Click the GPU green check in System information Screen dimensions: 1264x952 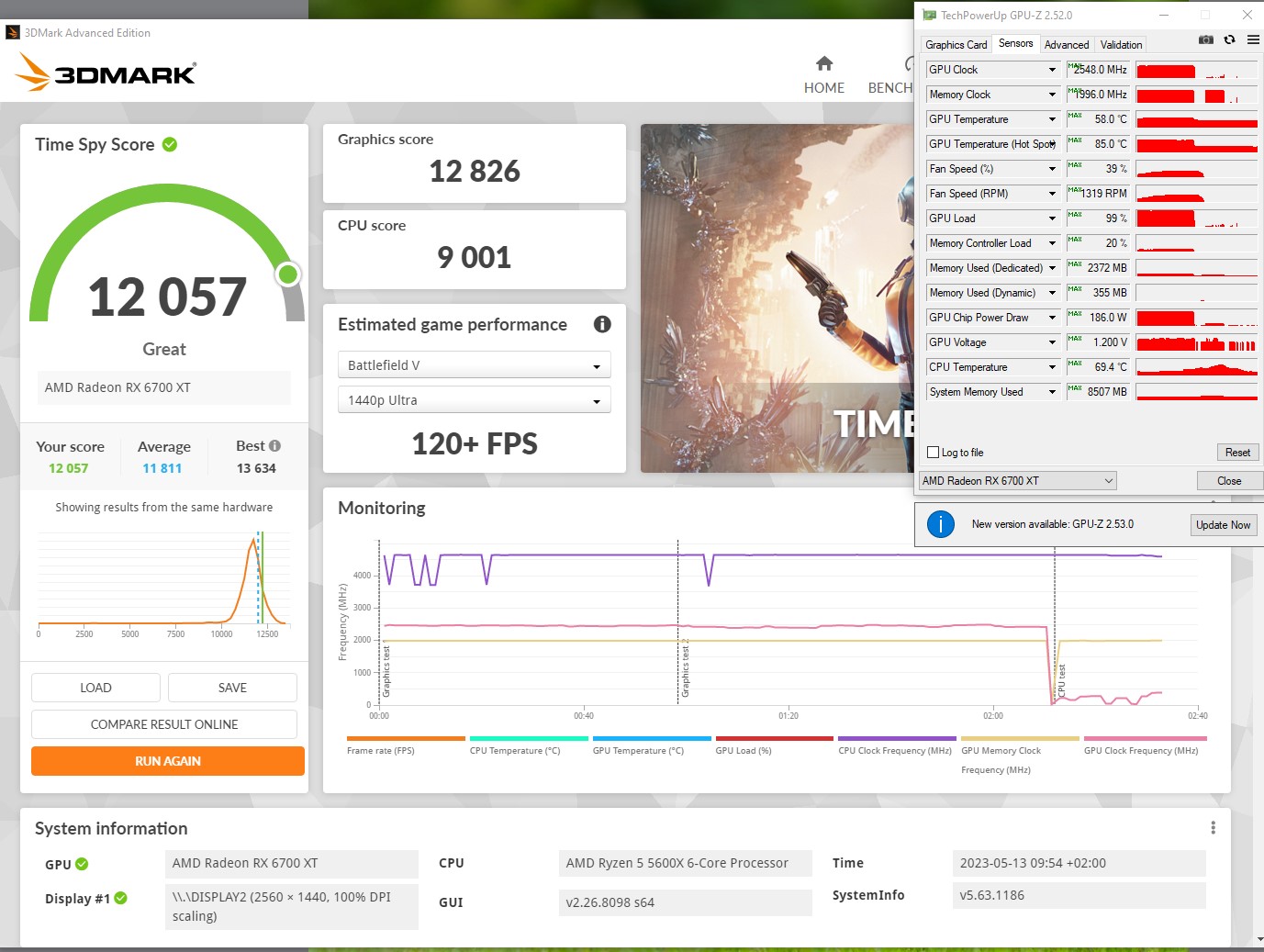[82, 864]
